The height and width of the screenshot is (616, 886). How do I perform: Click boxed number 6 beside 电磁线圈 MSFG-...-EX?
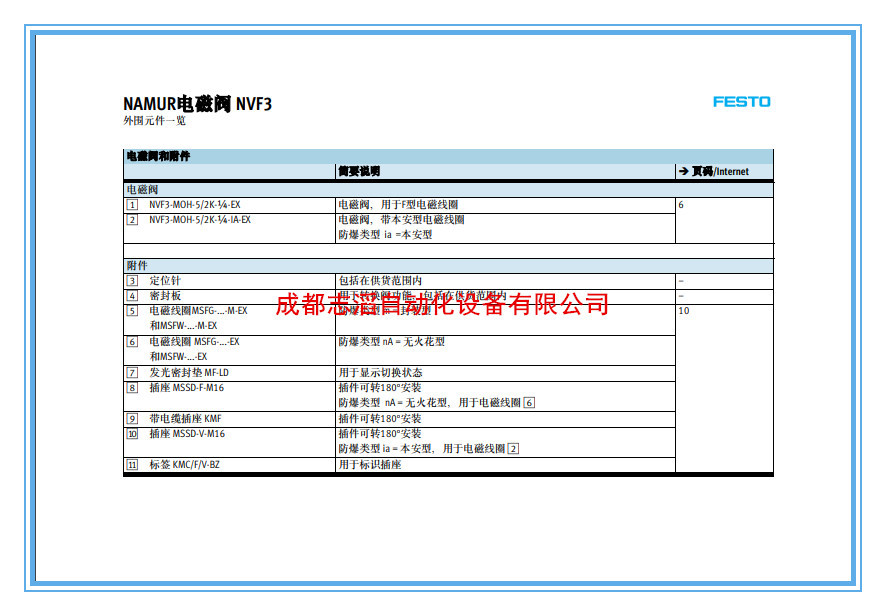132,342
